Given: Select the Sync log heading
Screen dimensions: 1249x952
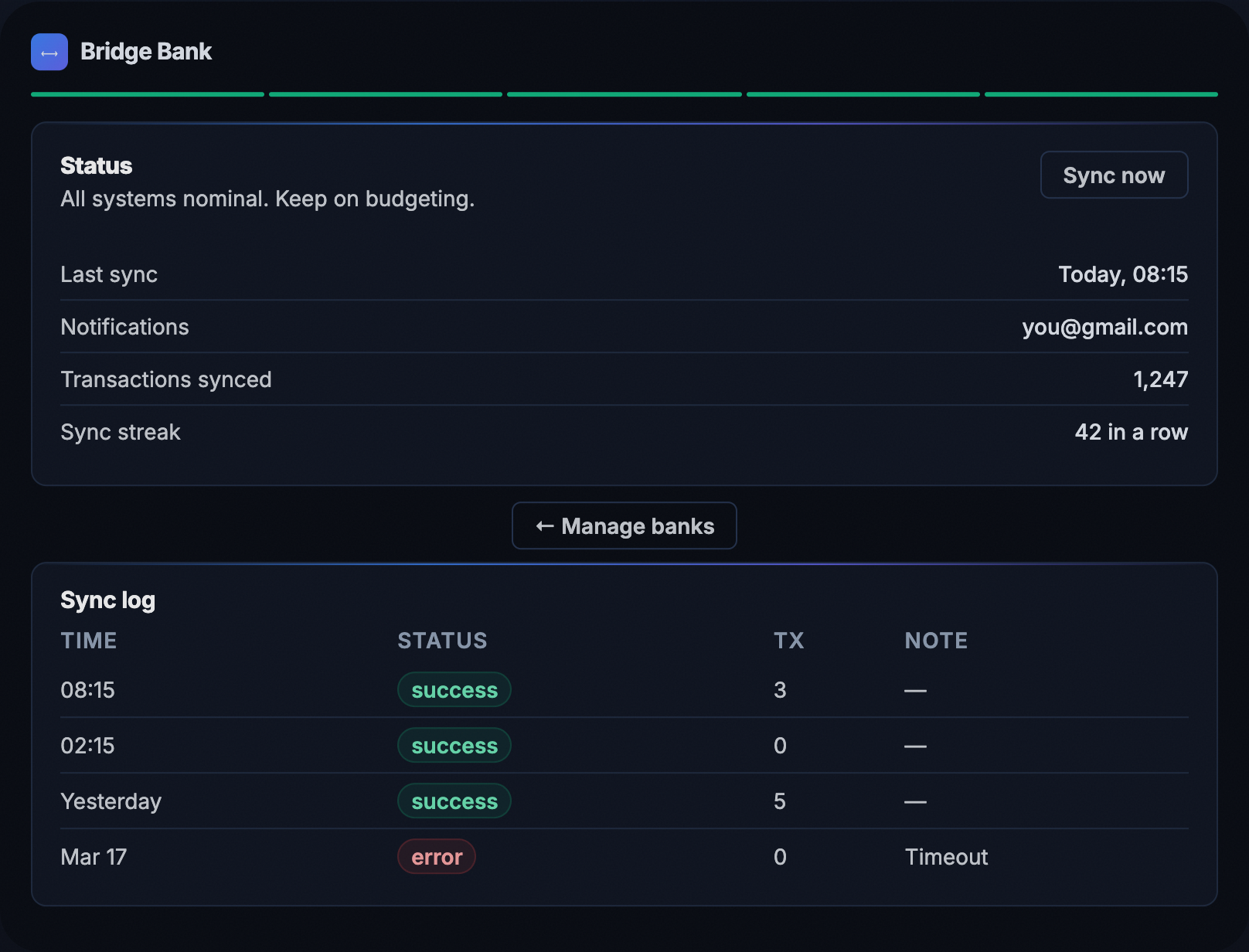Looking at the screenshot, I should [107, 600].
